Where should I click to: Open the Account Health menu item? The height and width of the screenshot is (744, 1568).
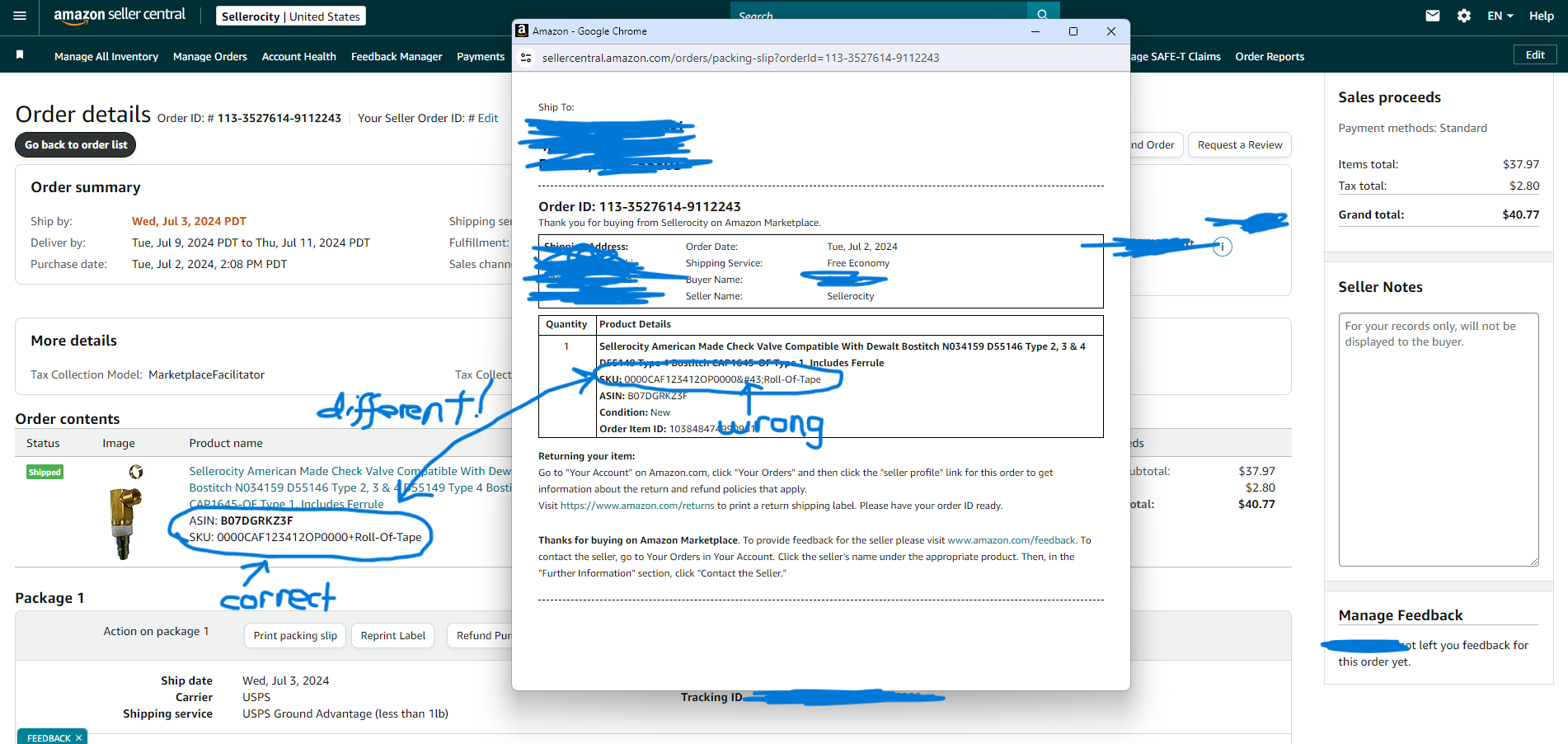[x=299, y=56]
